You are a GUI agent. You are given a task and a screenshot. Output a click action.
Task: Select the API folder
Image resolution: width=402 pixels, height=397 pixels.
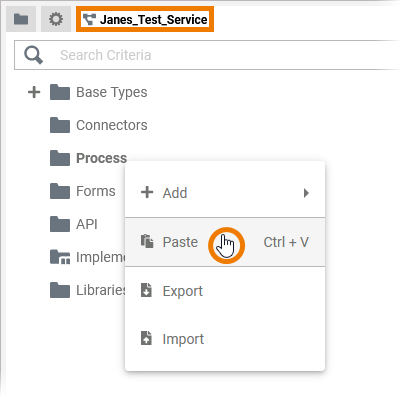87,224
